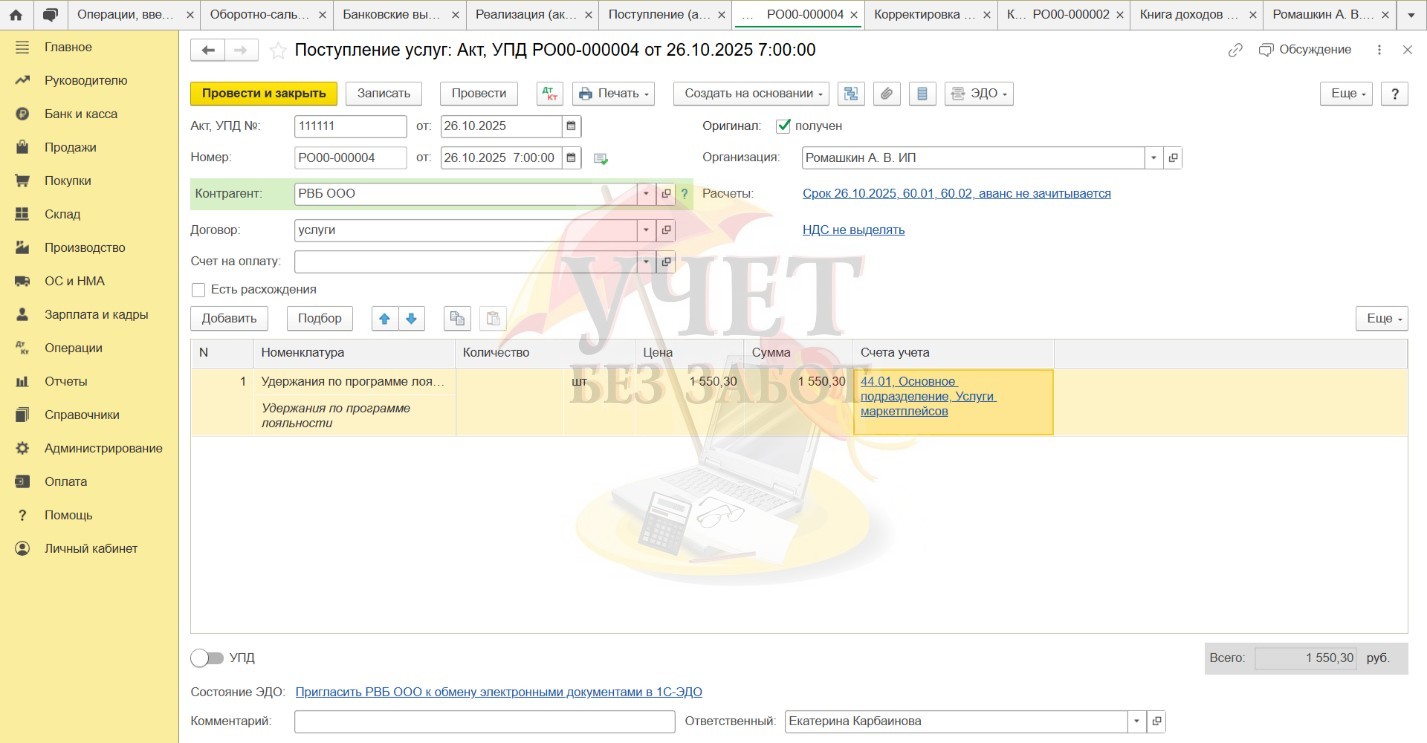The height and width of the screenshot is (743, 1427).
Task: Click the paperclip attached files icon
Action: 886,93
